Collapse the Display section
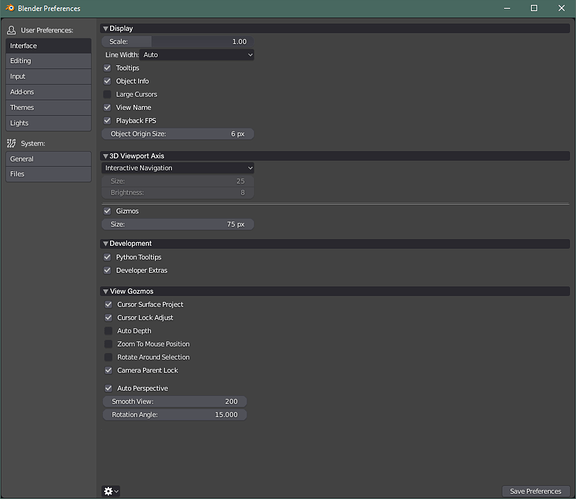This screenshot has width=576, height=499. pos(105,29)
